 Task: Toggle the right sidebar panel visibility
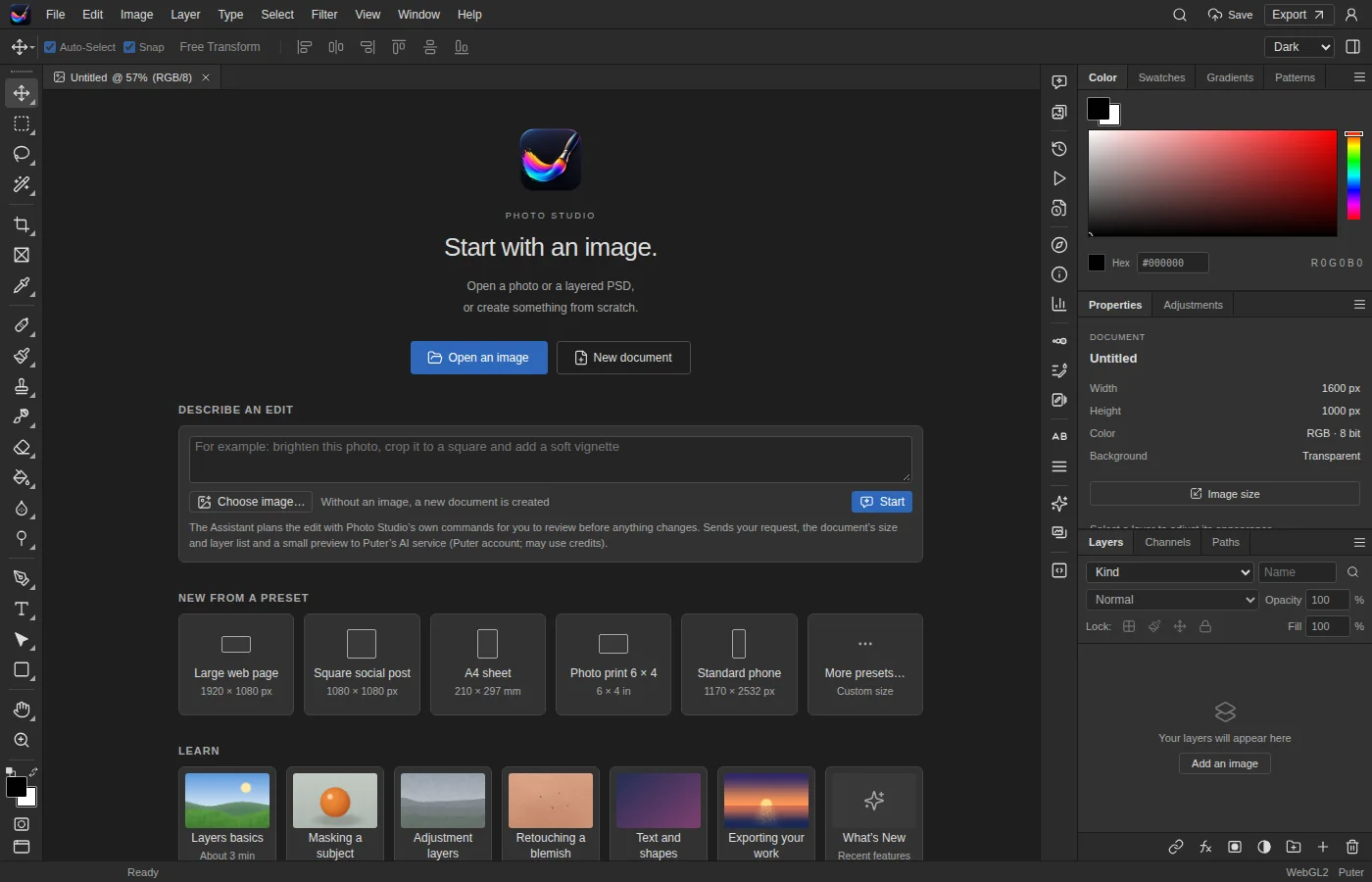(x=1353, y=47)
